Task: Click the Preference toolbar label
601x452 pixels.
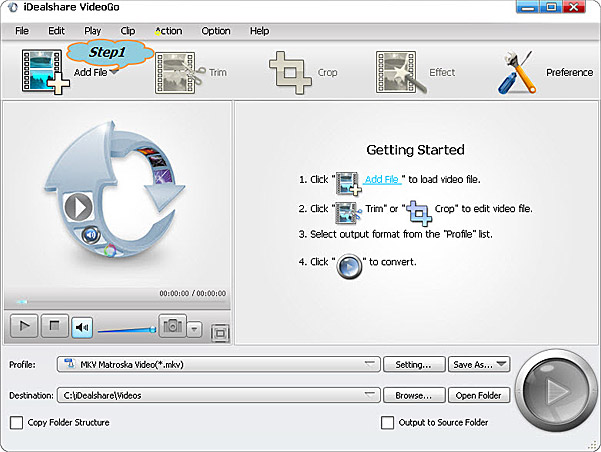Action: (x=570, y=72)
